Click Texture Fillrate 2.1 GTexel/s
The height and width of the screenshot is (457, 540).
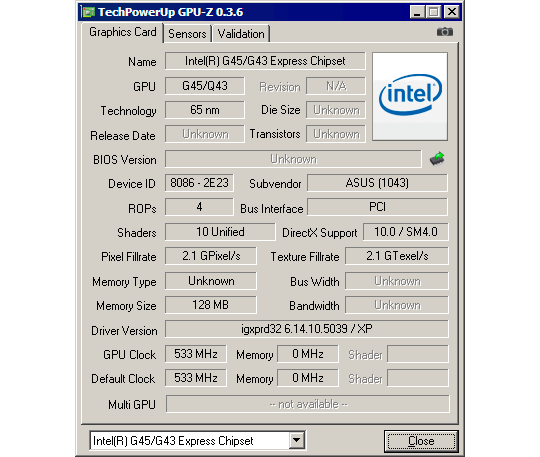click(397, 256)
